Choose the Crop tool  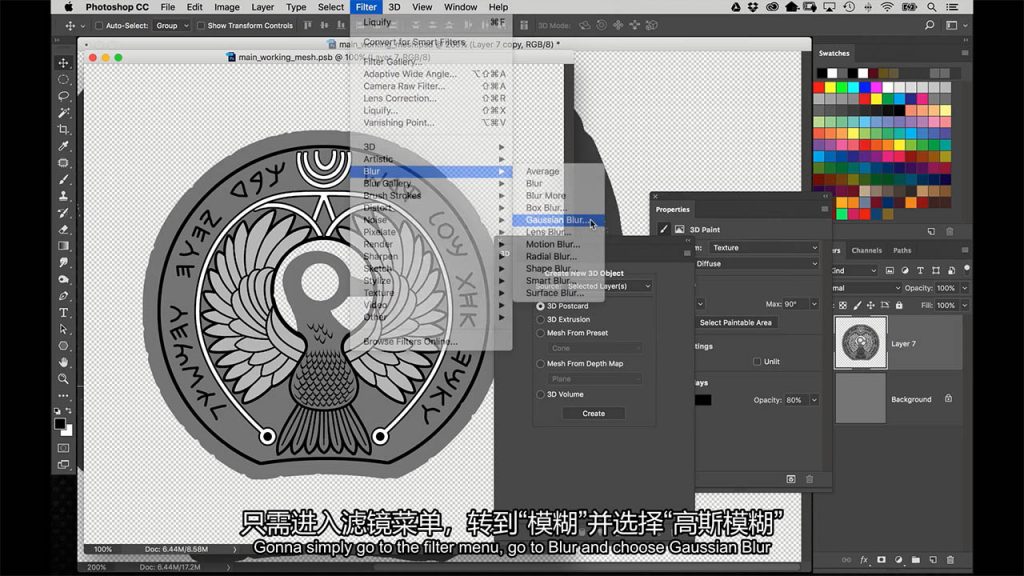63,129
